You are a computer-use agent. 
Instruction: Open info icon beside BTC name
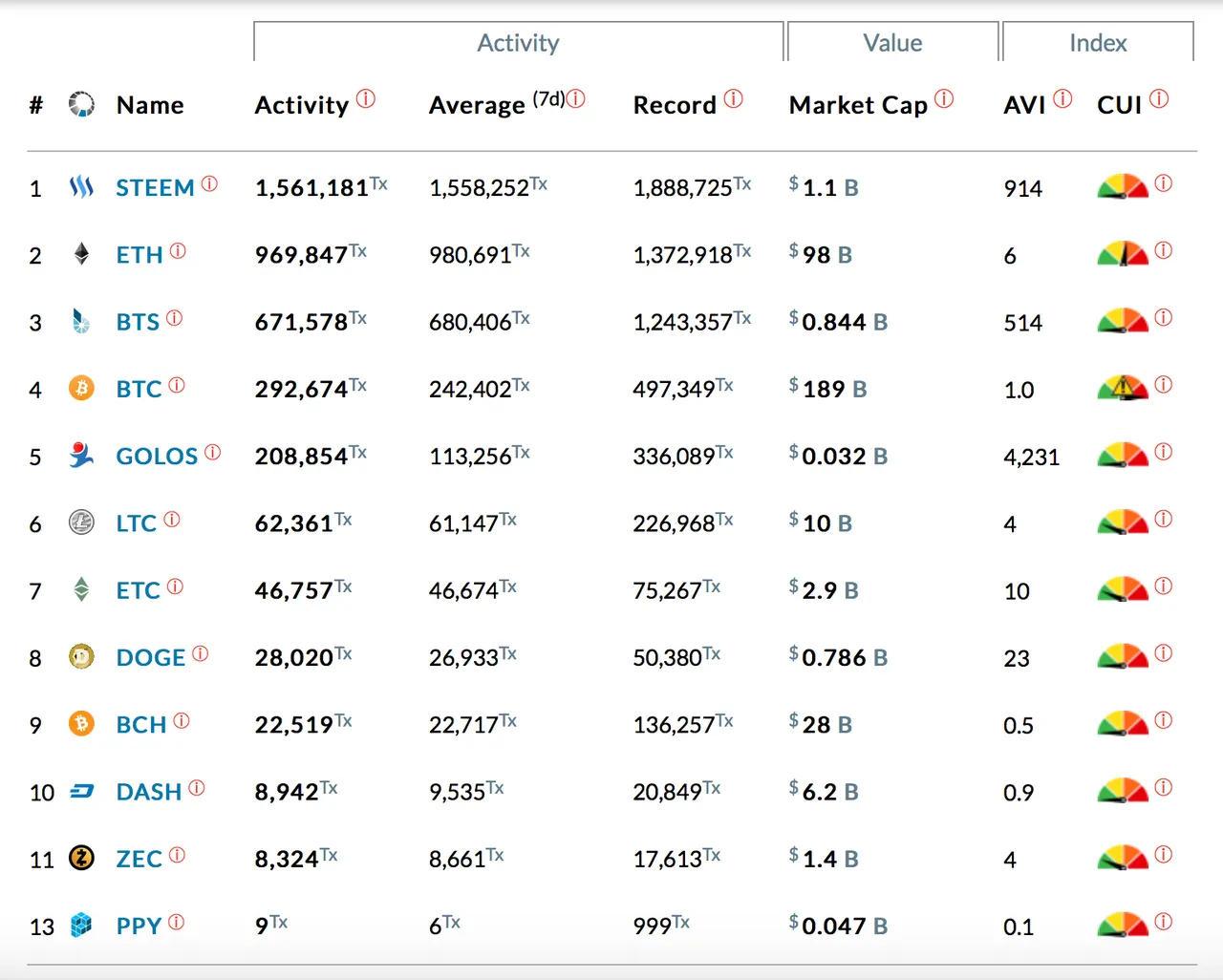(177, 385)
